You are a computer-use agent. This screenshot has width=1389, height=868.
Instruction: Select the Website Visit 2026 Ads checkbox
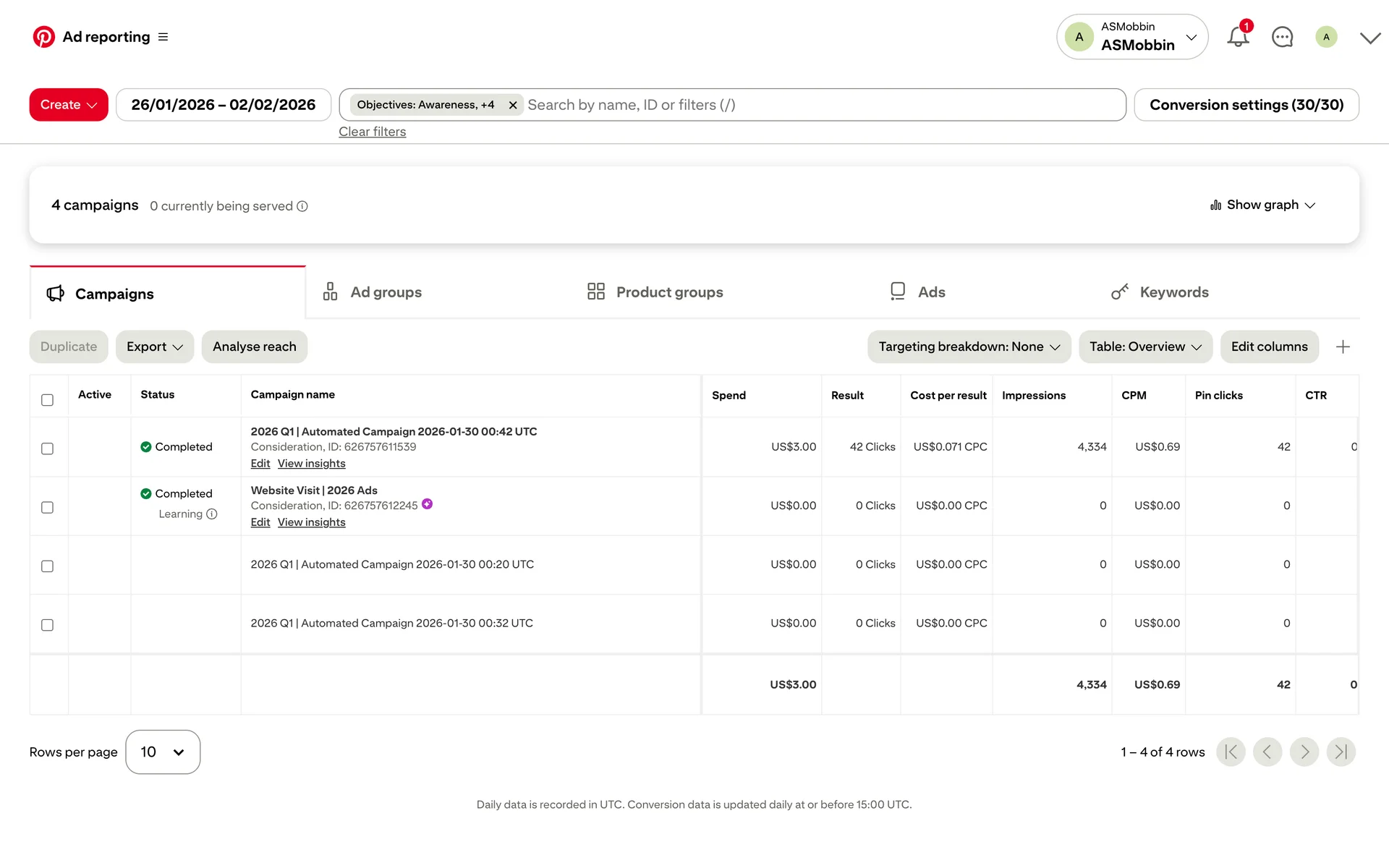tap(48, 508)
